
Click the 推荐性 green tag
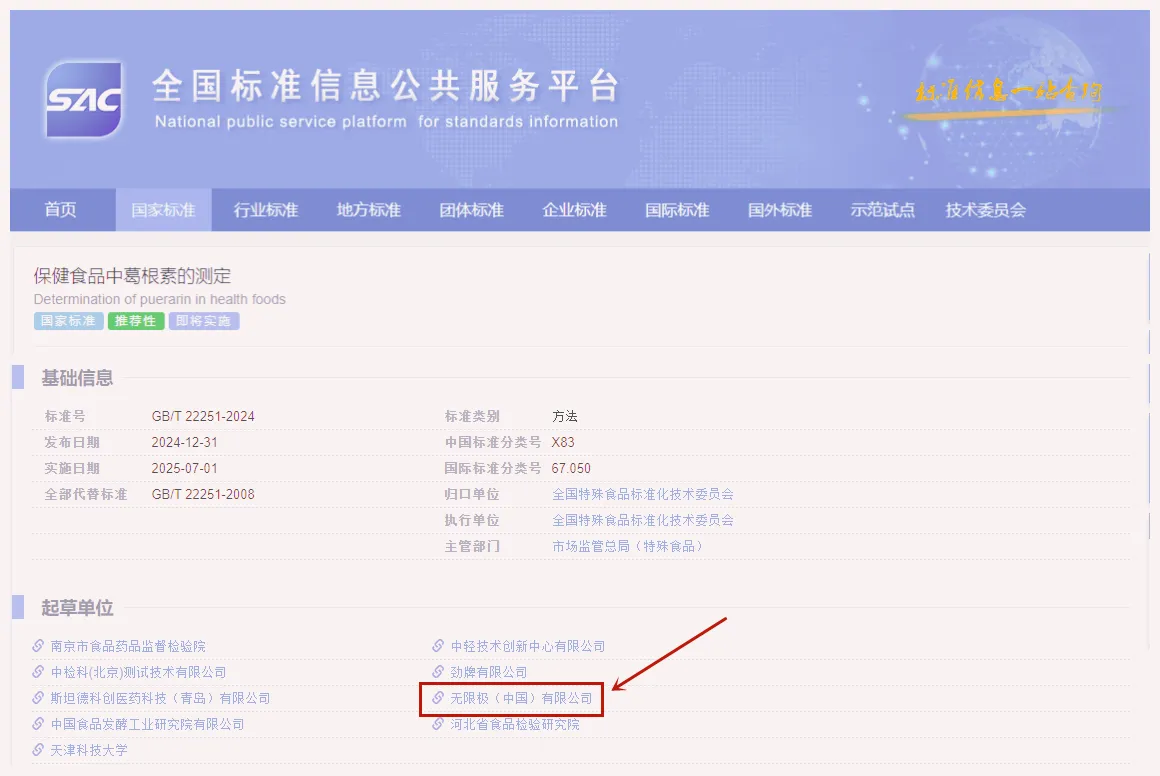click(x=135, y=321)
